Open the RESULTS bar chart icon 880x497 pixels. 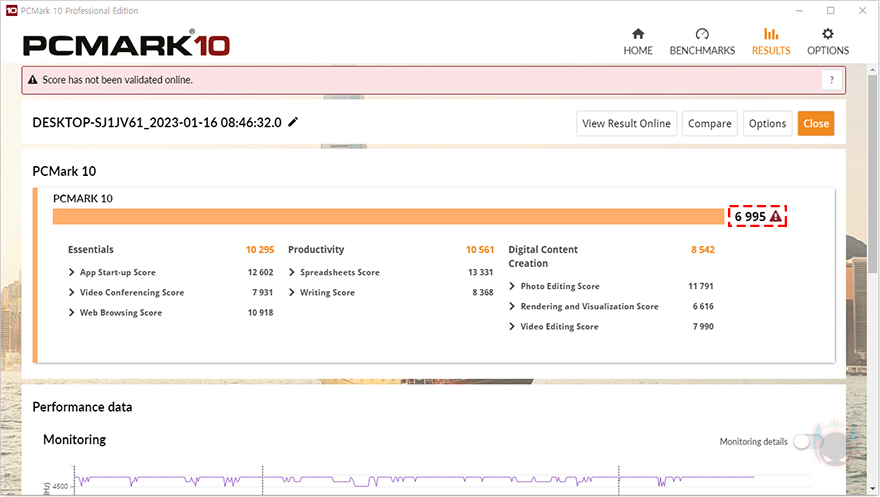point(771,34)
